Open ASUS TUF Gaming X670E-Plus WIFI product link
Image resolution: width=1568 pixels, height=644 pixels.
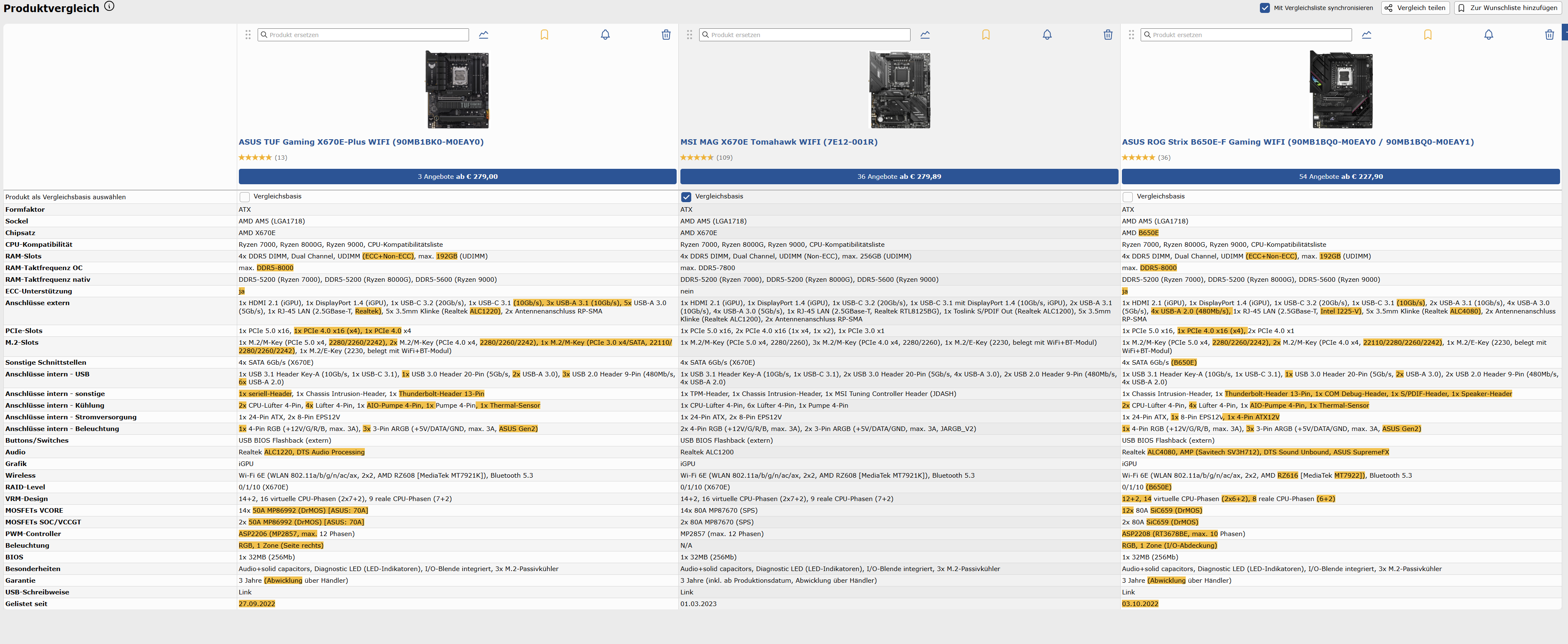361,142
